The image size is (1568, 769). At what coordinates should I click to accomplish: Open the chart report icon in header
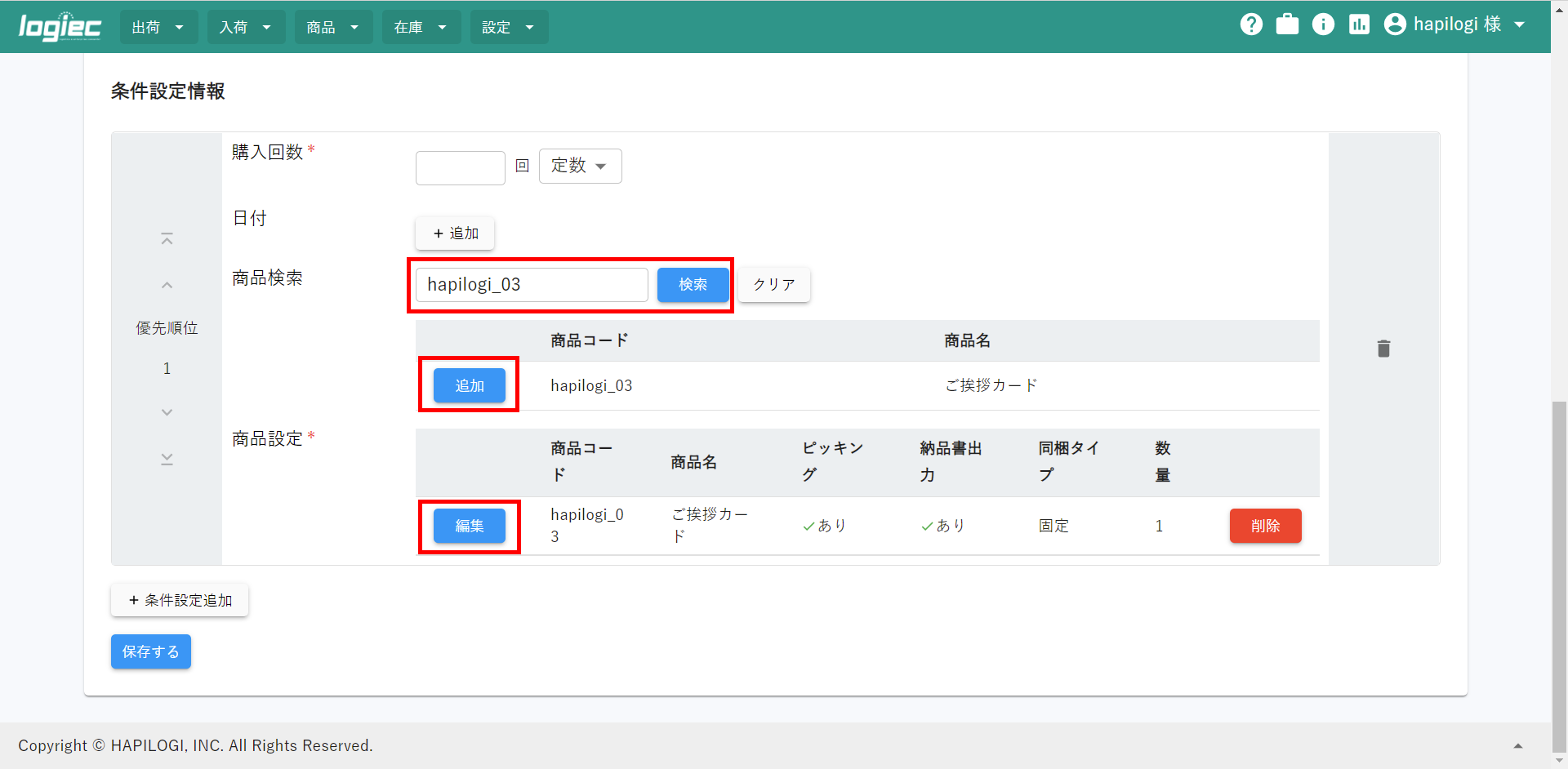pyautogui.click(x=1359, y=24)
